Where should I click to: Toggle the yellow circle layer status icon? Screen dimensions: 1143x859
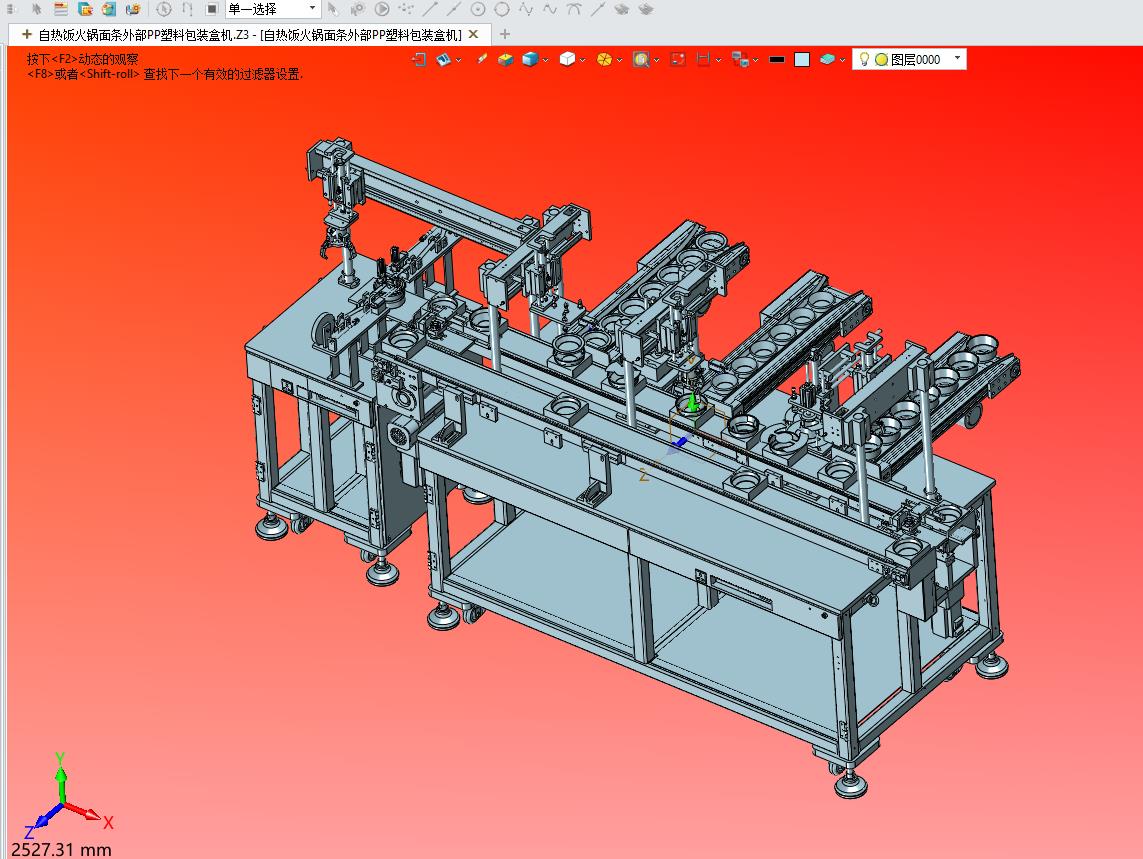point(881,59)
